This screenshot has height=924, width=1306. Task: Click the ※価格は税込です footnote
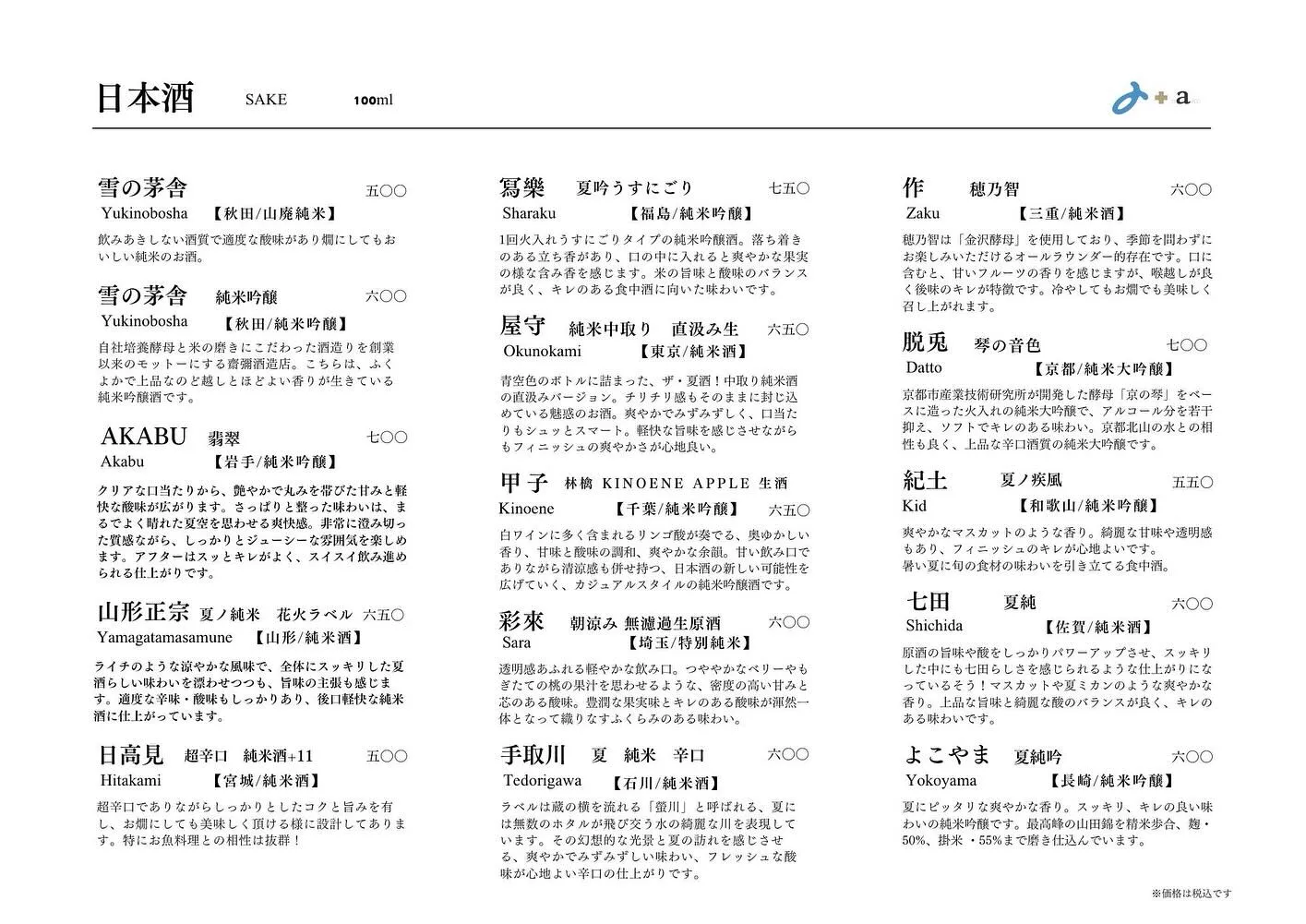click(1191, 893)
